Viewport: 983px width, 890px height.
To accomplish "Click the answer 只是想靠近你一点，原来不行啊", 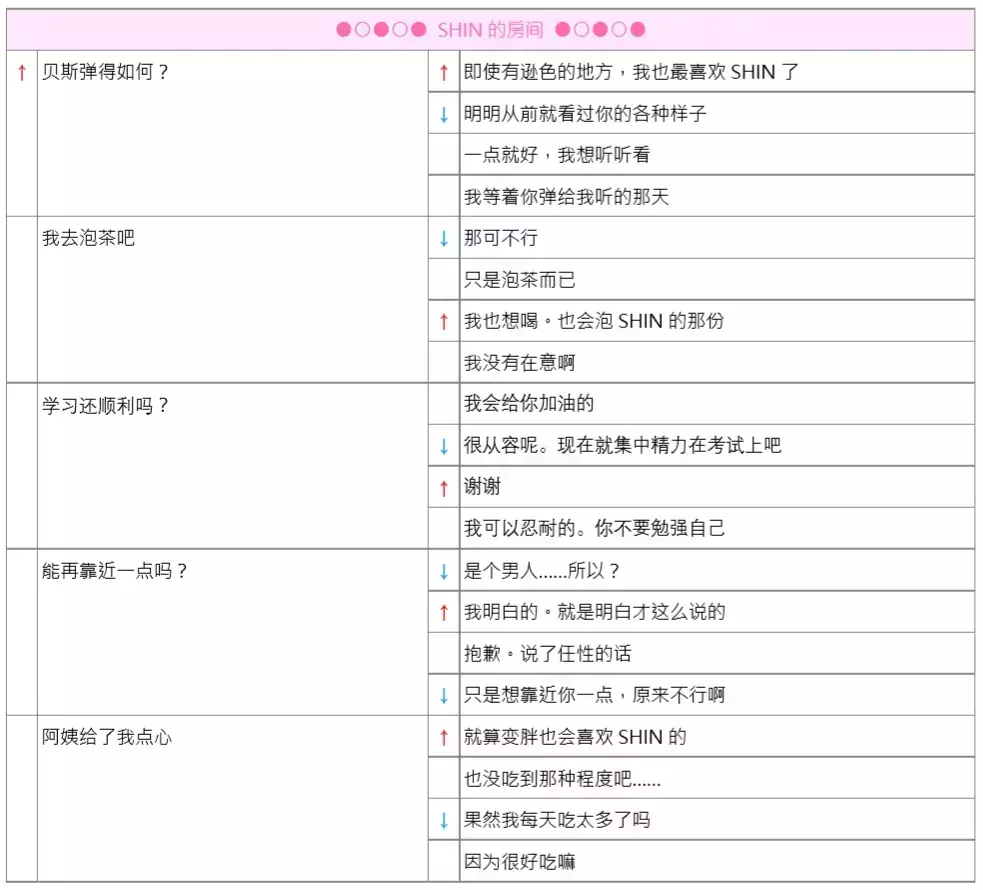I will point(594,695).
